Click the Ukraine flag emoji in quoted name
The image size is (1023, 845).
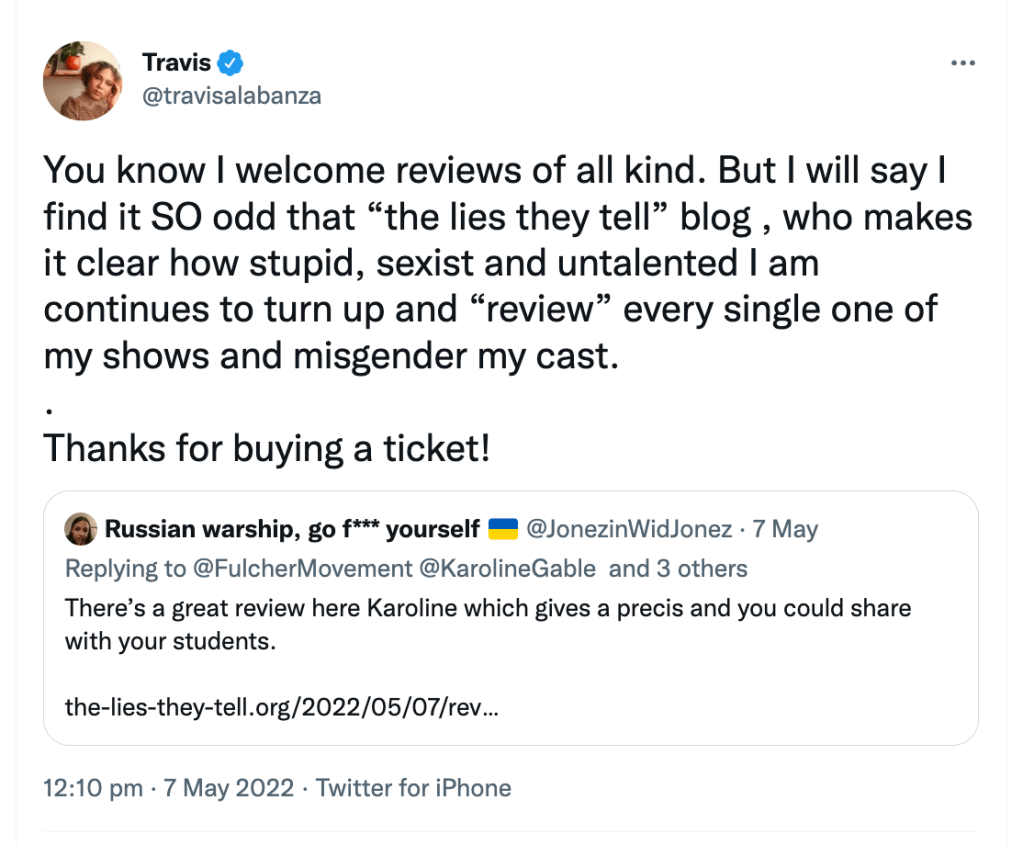point(502,529)
